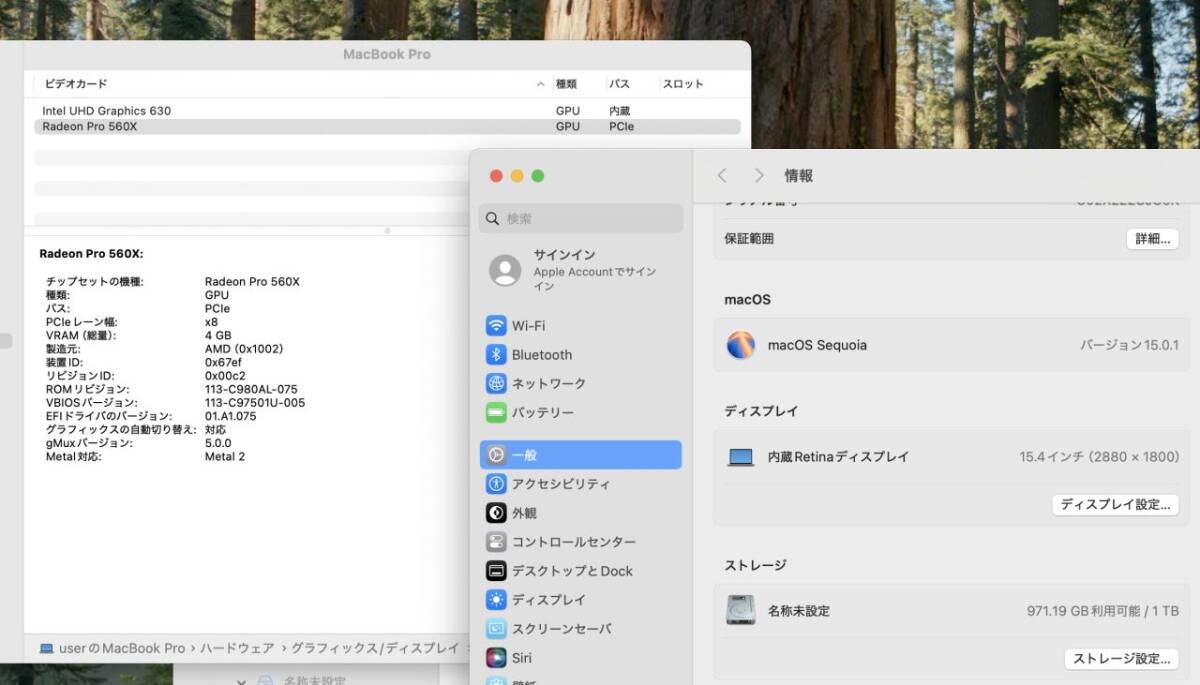This screenshot has width=1200, height=685.
Task: Click the computer icon in path bar
Action: 46,648
